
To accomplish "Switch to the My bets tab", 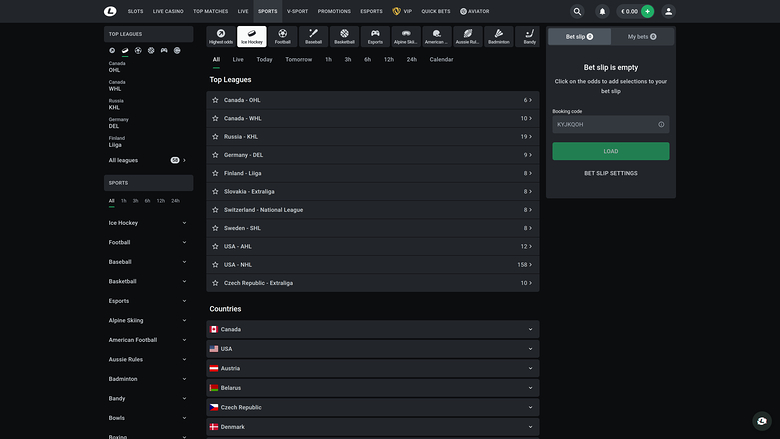I will point(641,36).
